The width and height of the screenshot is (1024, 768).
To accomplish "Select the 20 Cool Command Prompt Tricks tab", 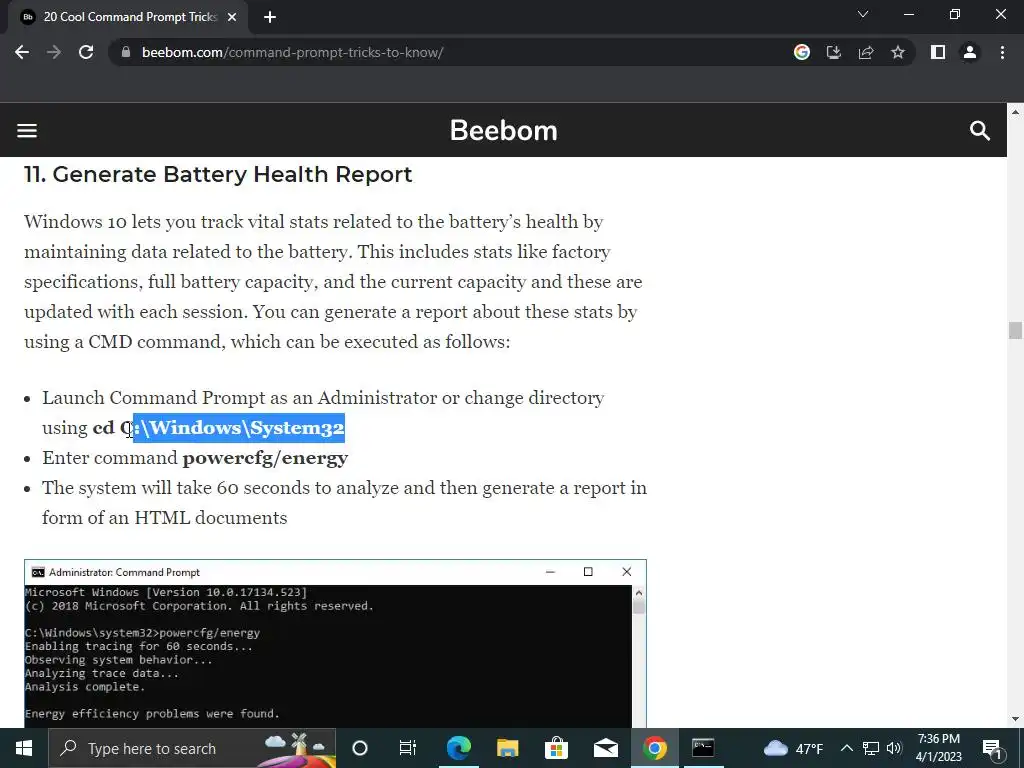I will click(130, 18).
